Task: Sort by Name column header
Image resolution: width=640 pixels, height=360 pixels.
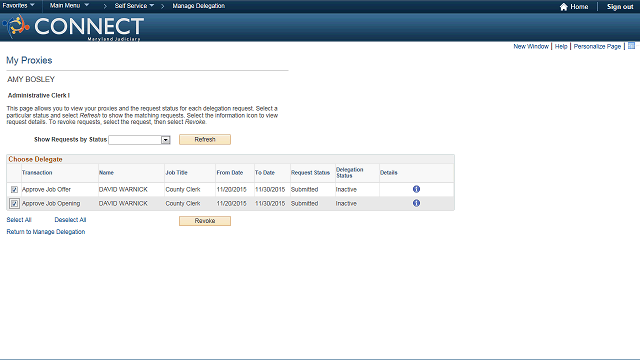Action: 106,173
